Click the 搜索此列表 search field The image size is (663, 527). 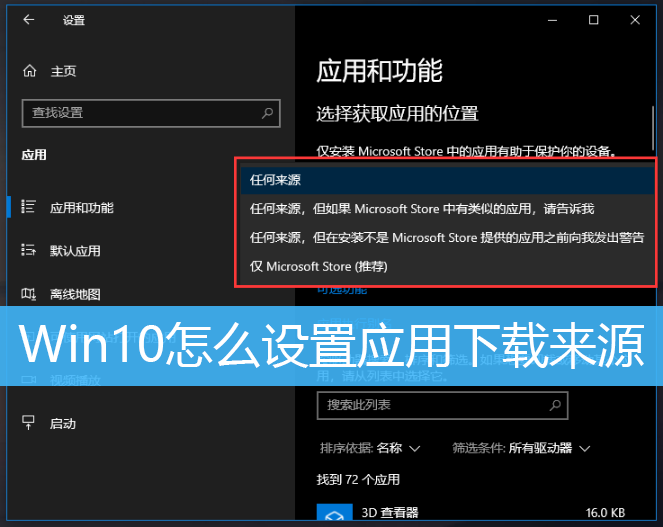430,405
